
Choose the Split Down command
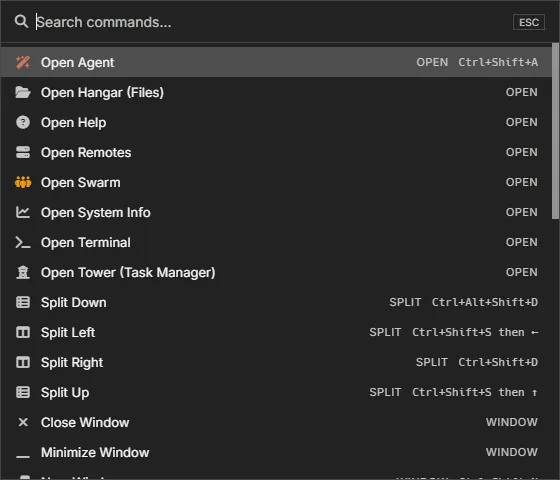[x=276, y=302]
